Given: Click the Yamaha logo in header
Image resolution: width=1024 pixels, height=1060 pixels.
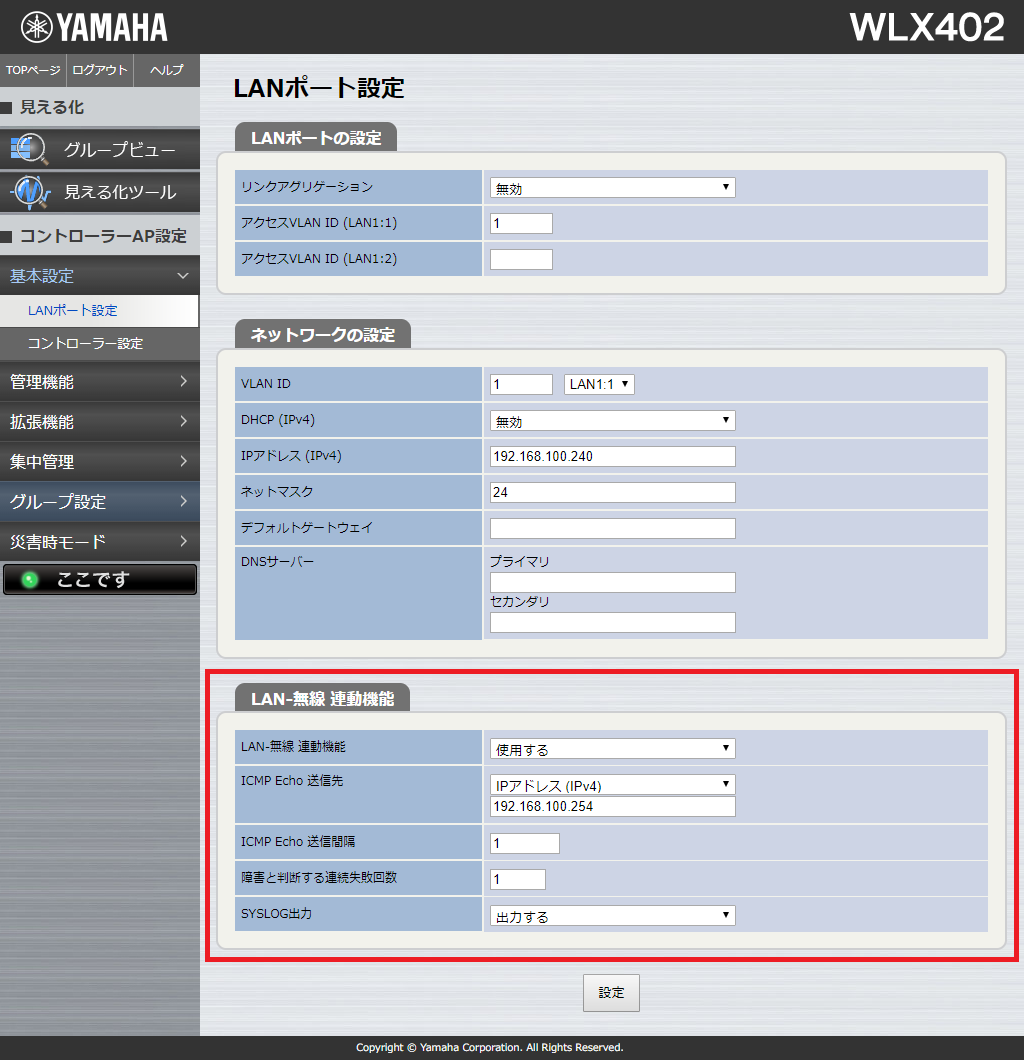Looking at the screenshot, I should 95,27.
